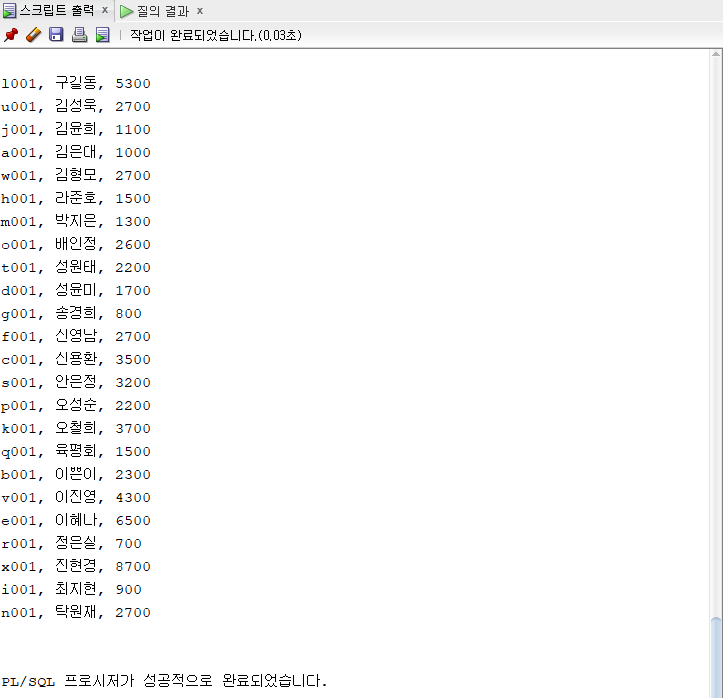Click the output row v001, 이진영, 4300
723x698 pixels.
click(76, 498)
